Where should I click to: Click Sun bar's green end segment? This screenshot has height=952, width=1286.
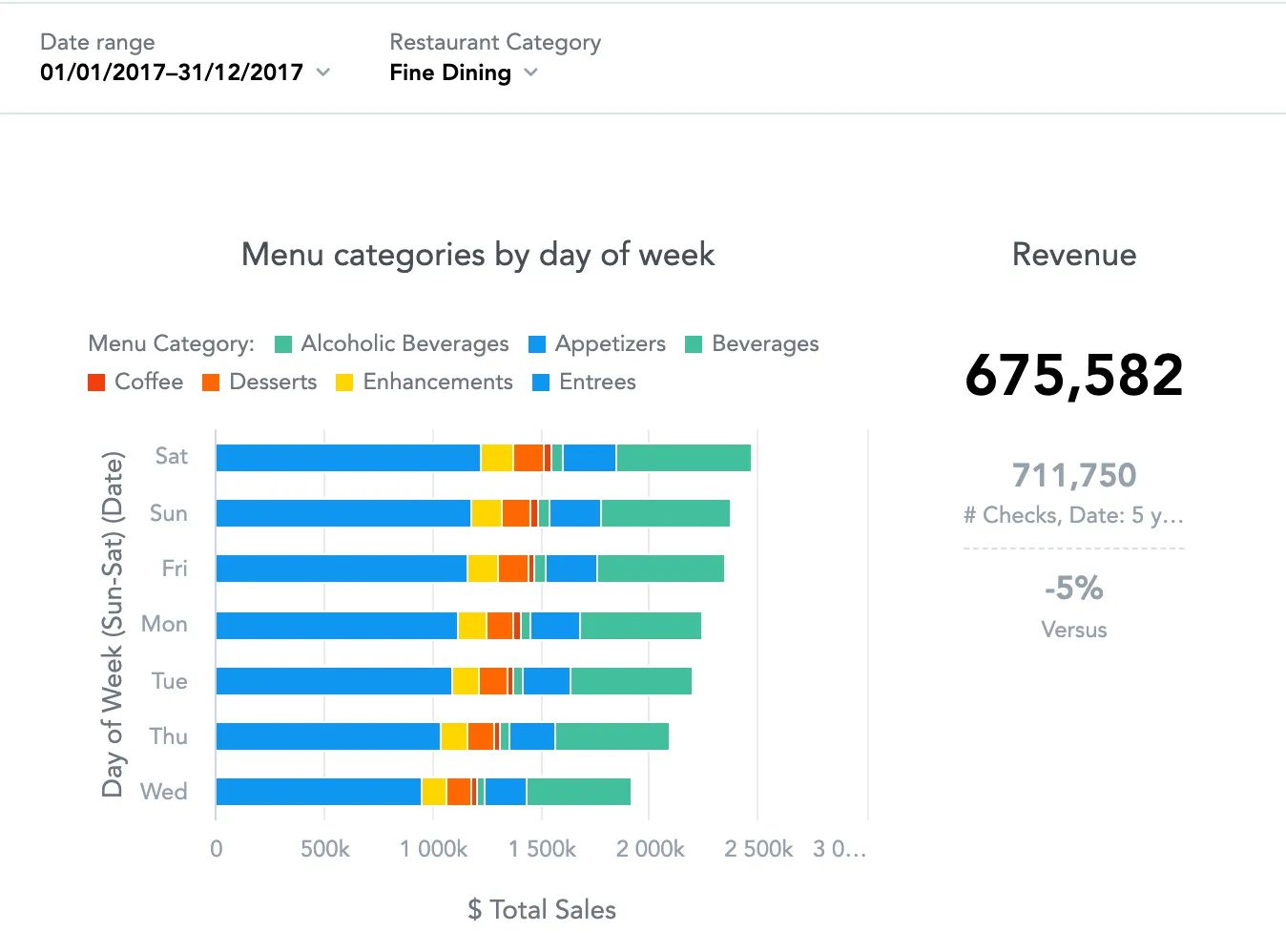(665, 513)
